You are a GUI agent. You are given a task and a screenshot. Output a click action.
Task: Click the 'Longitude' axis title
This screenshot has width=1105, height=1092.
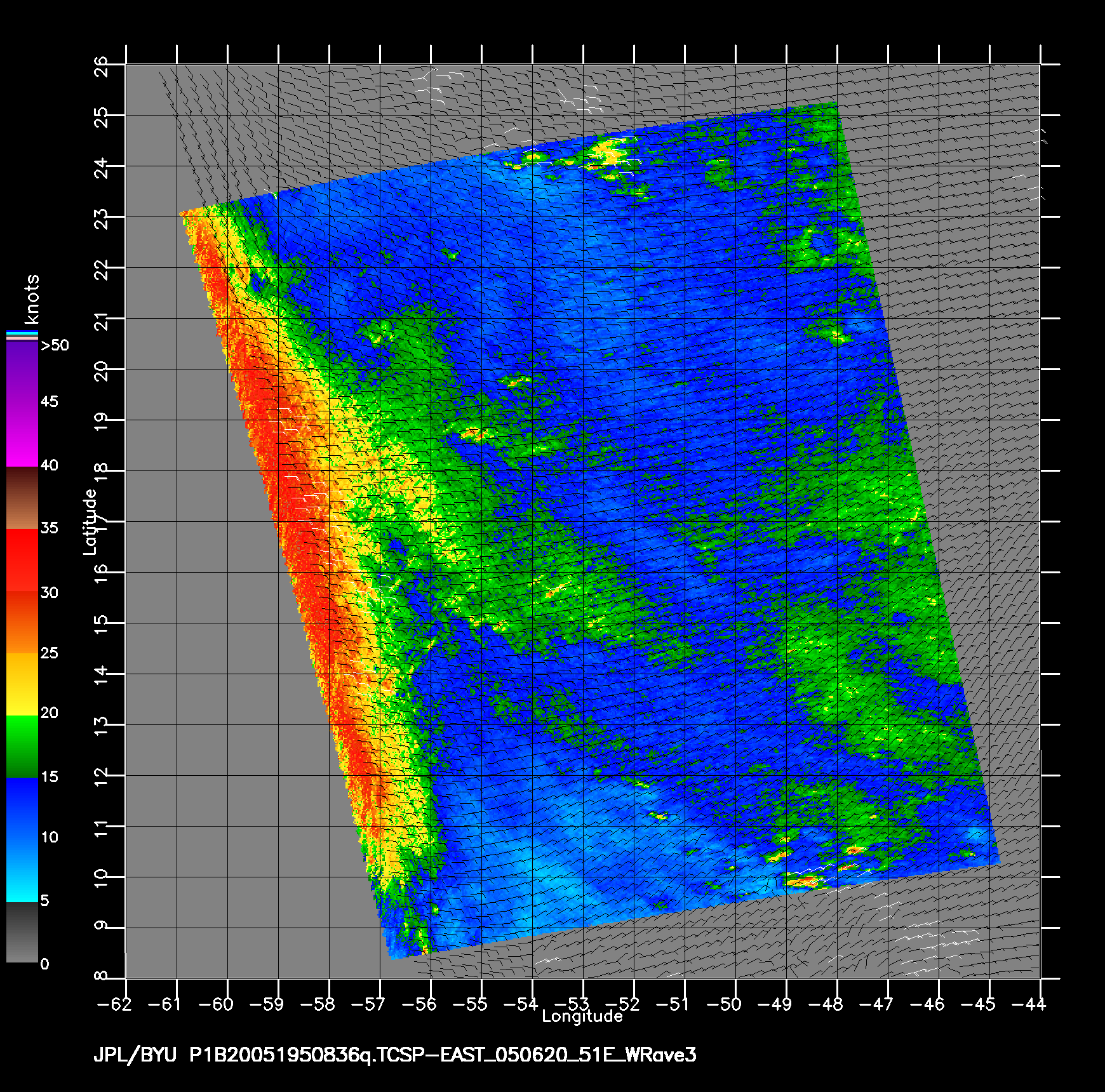(582, 1016)
